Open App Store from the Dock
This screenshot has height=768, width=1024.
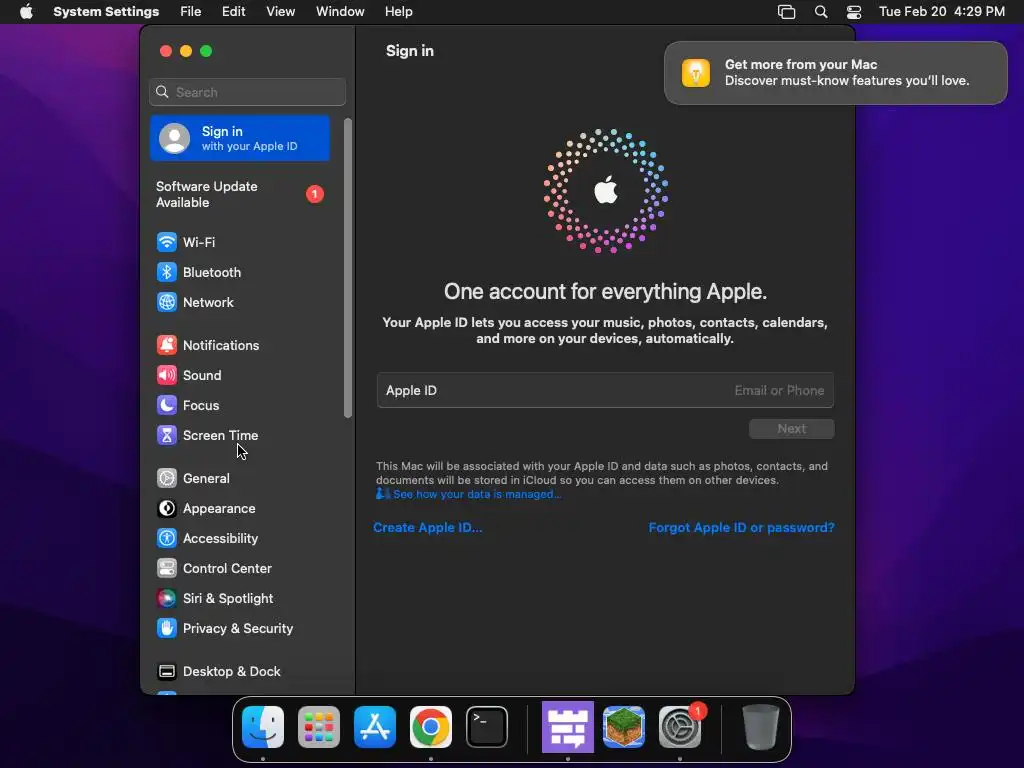click(375, 727)
